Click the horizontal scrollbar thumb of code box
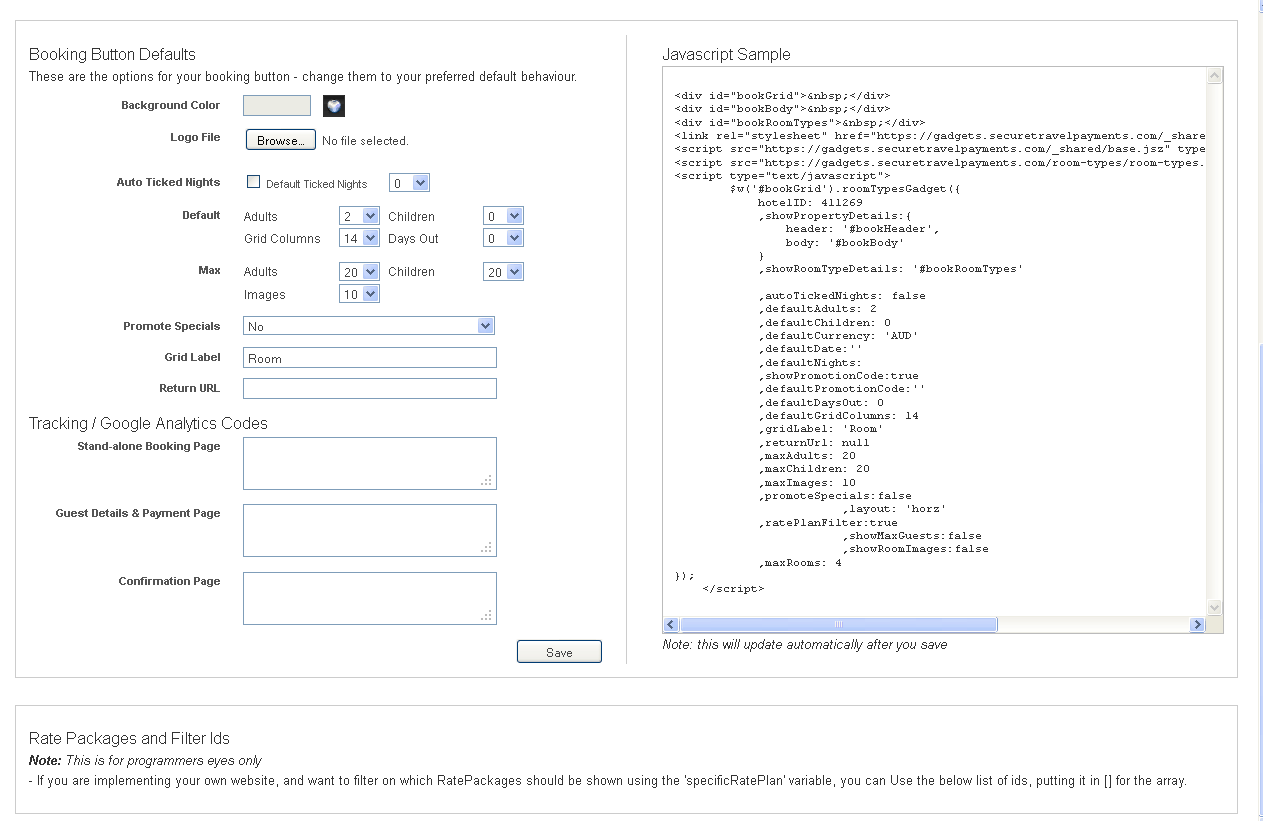1263x821 pixels. tap(839, 625)
